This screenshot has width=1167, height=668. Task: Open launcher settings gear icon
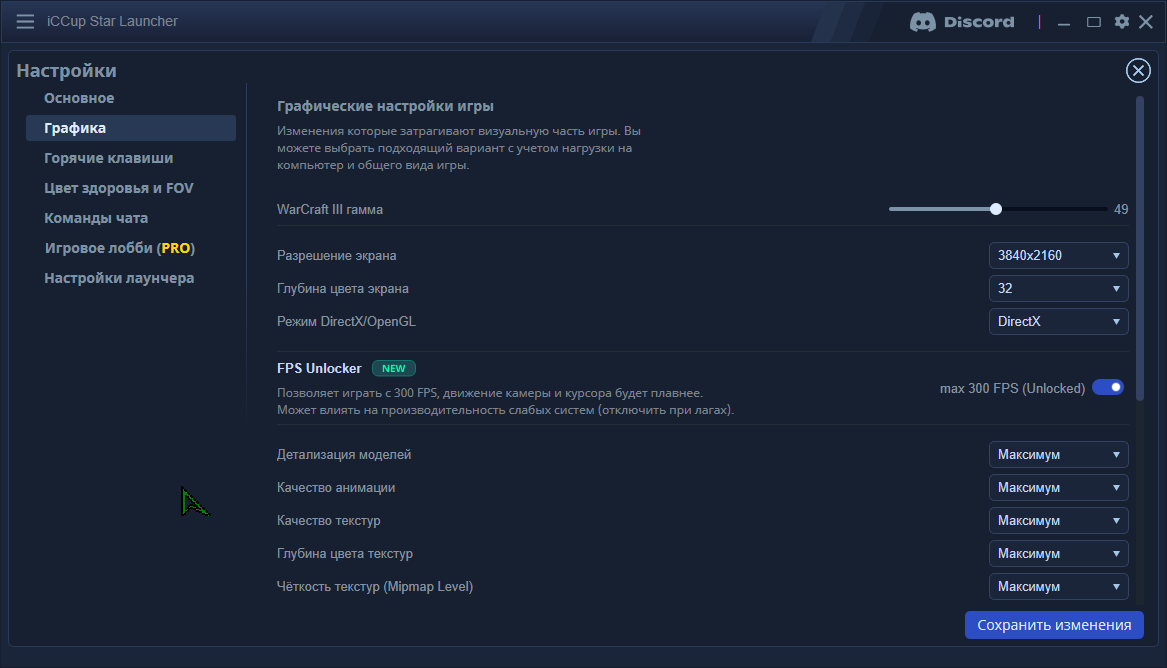(x=1122, y=22)
